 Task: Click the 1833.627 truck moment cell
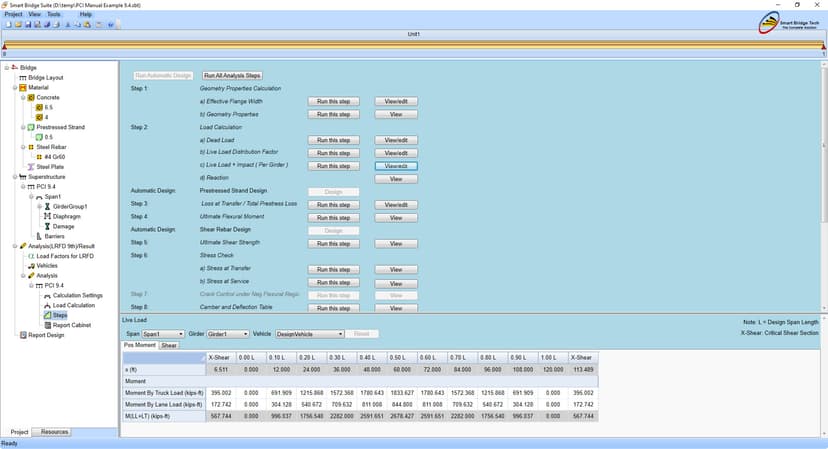tap(402, 393)
